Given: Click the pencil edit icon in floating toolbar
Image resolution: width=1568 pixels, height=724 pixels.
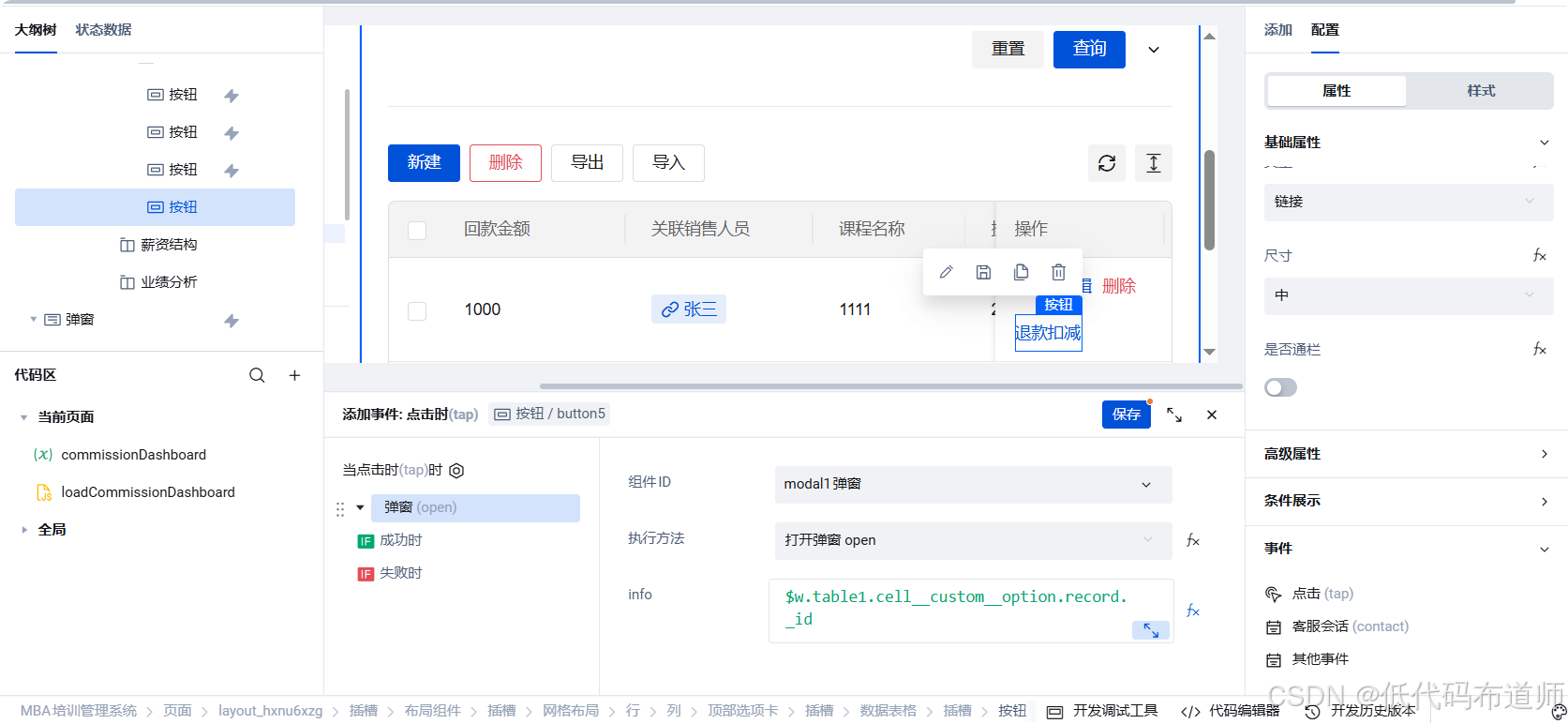Looking at the screenshot, I should pos(947,272).
